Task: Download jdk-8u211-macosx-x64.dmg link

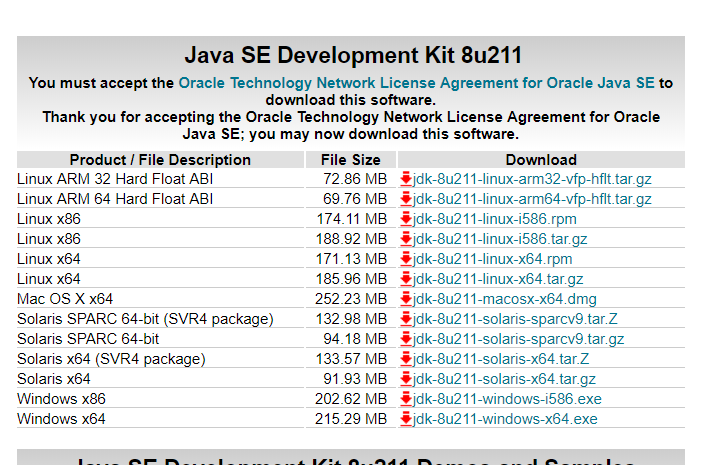Action: coord(504,299)
